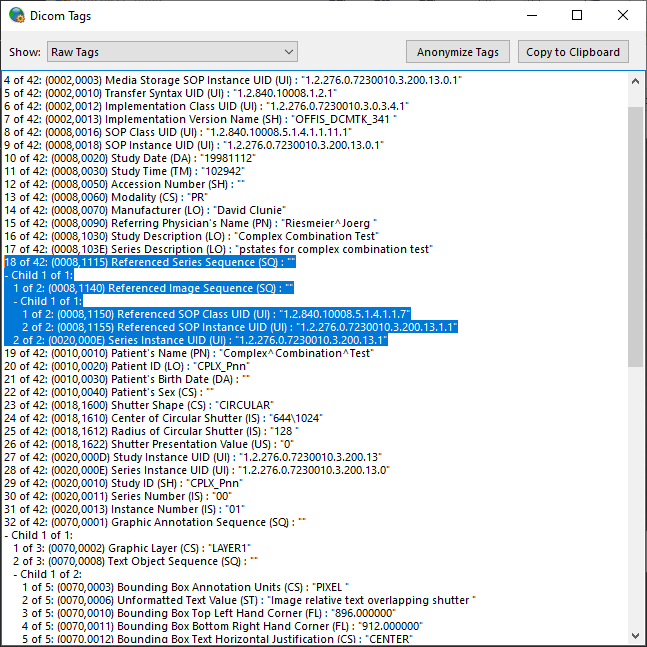Image resolution: width=647 pixels, height=647 pixels.
Task: Select the Bounding Box Annotation Units row
Action: (x=186, y=587)
